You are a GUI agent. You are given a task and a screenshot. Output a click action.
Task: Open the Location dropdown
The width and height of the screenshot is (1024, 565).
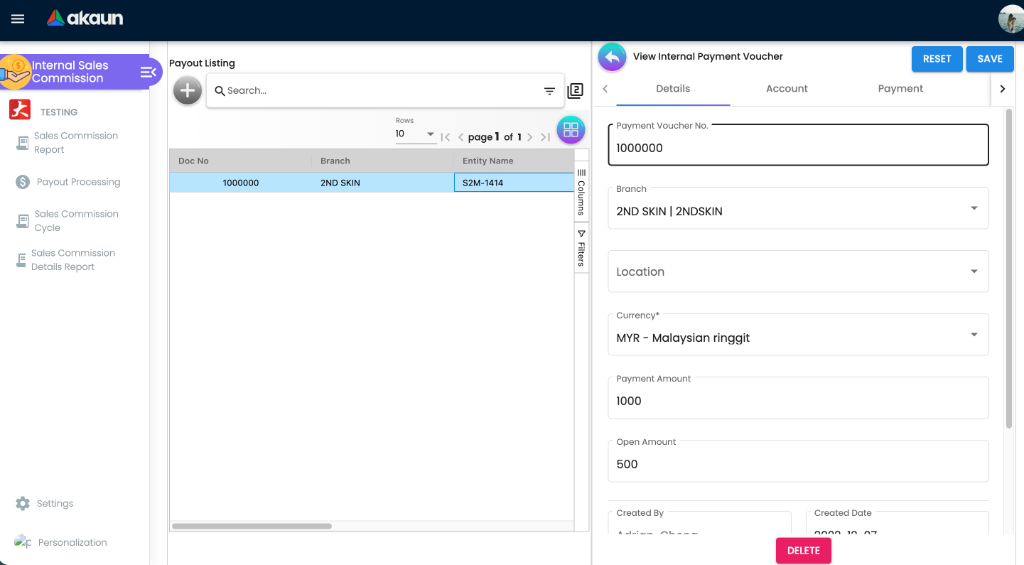click(x=798, y=271)
